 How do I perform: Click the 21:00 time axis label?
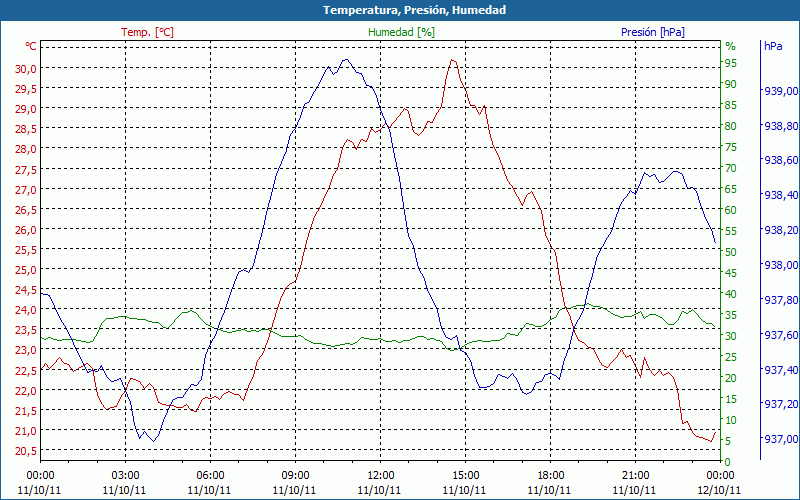[636, 476]
